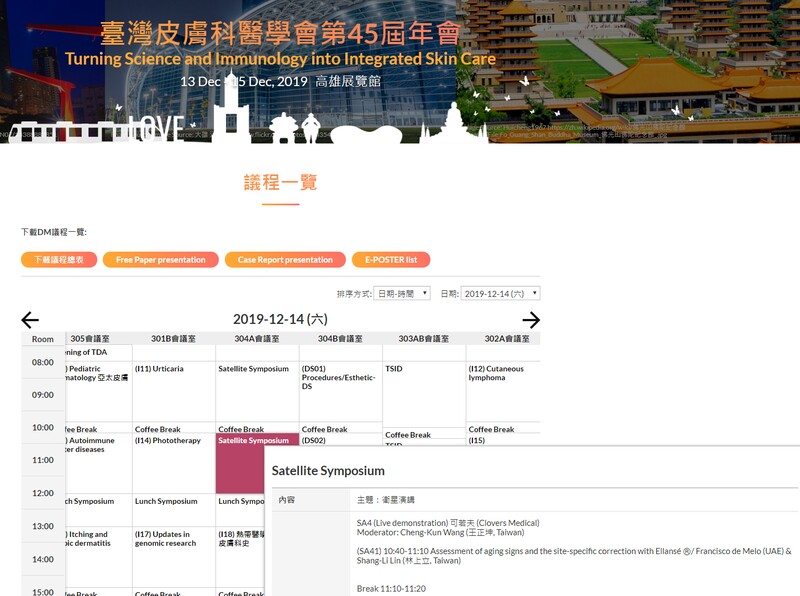Open the Pediatric dermatology session in 305

(x=98, y=391)
